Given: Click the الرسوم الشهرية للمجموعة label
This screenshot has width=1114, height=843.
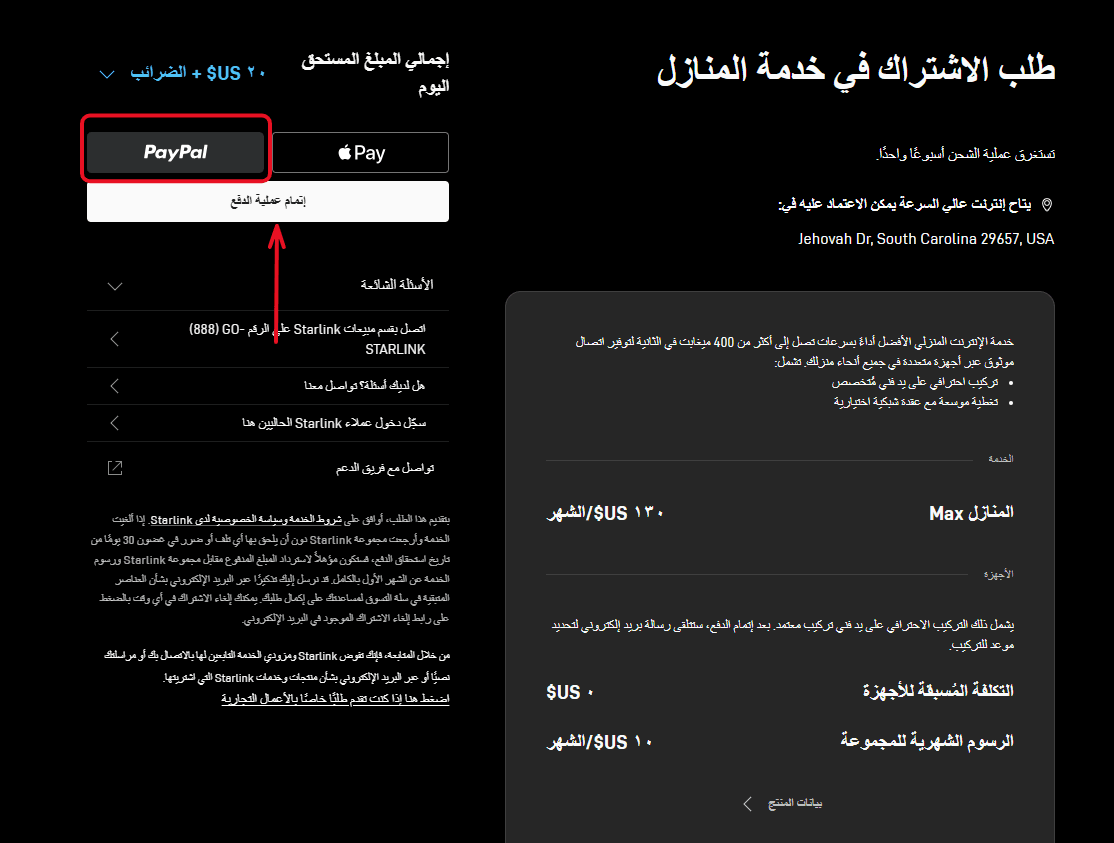Looking at the screenshot, I should click(926, 741).
